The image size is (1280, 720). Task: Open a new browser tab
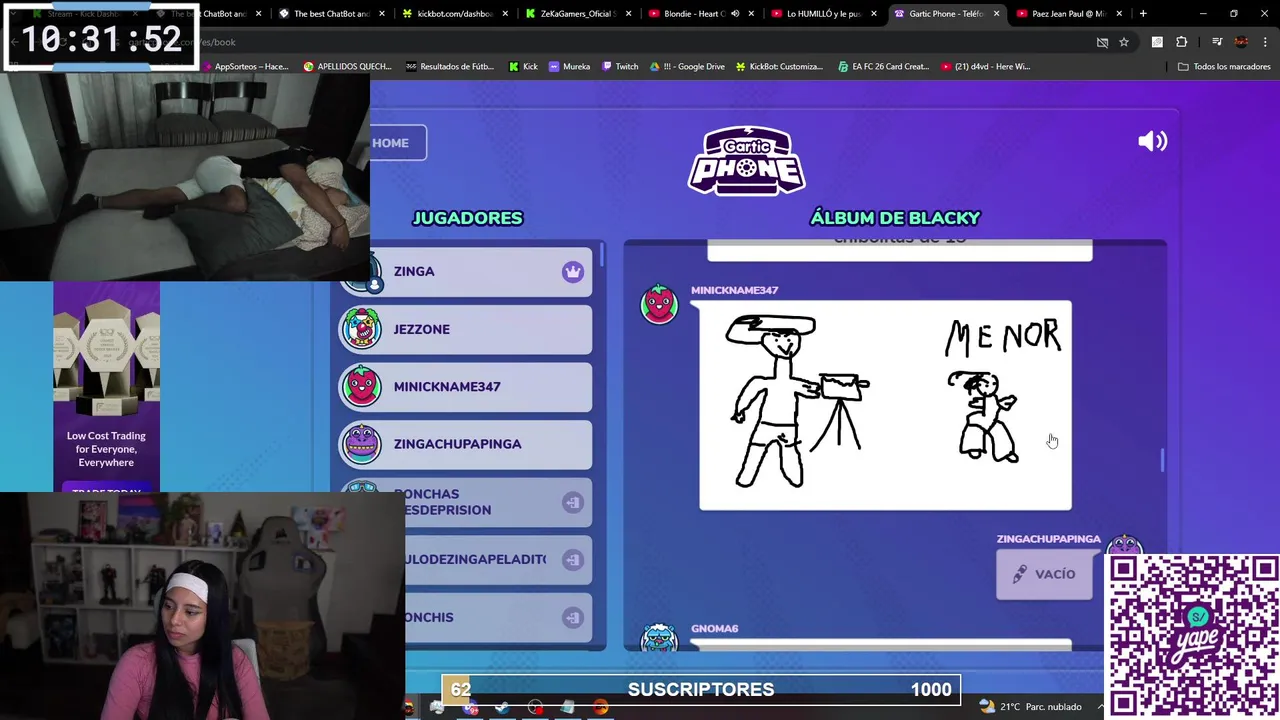coord(1143,14)
